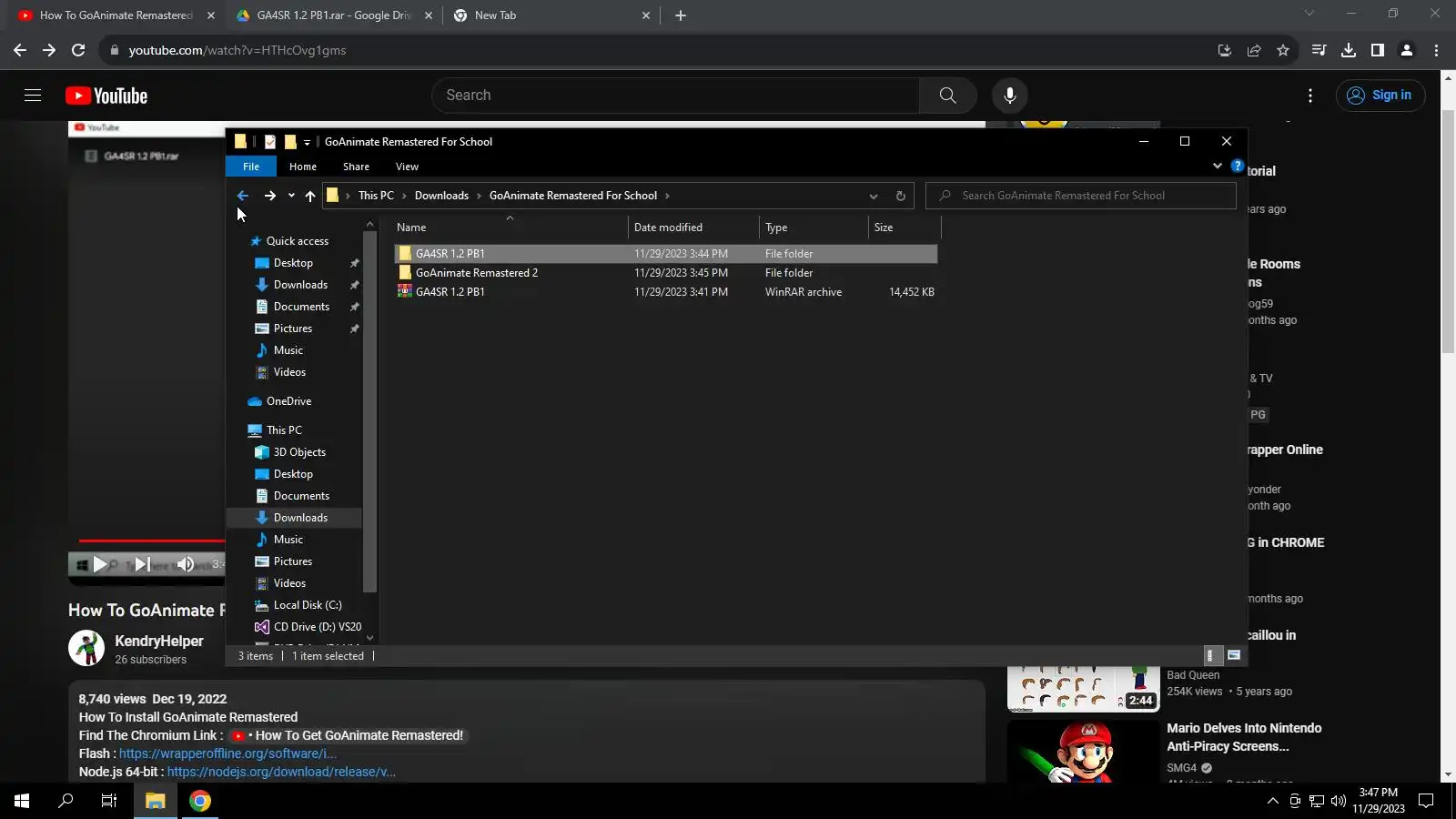Open the Share ribbon tab
The width and height of the screenshot is (1456, 819).
click(x=356, y=167)
